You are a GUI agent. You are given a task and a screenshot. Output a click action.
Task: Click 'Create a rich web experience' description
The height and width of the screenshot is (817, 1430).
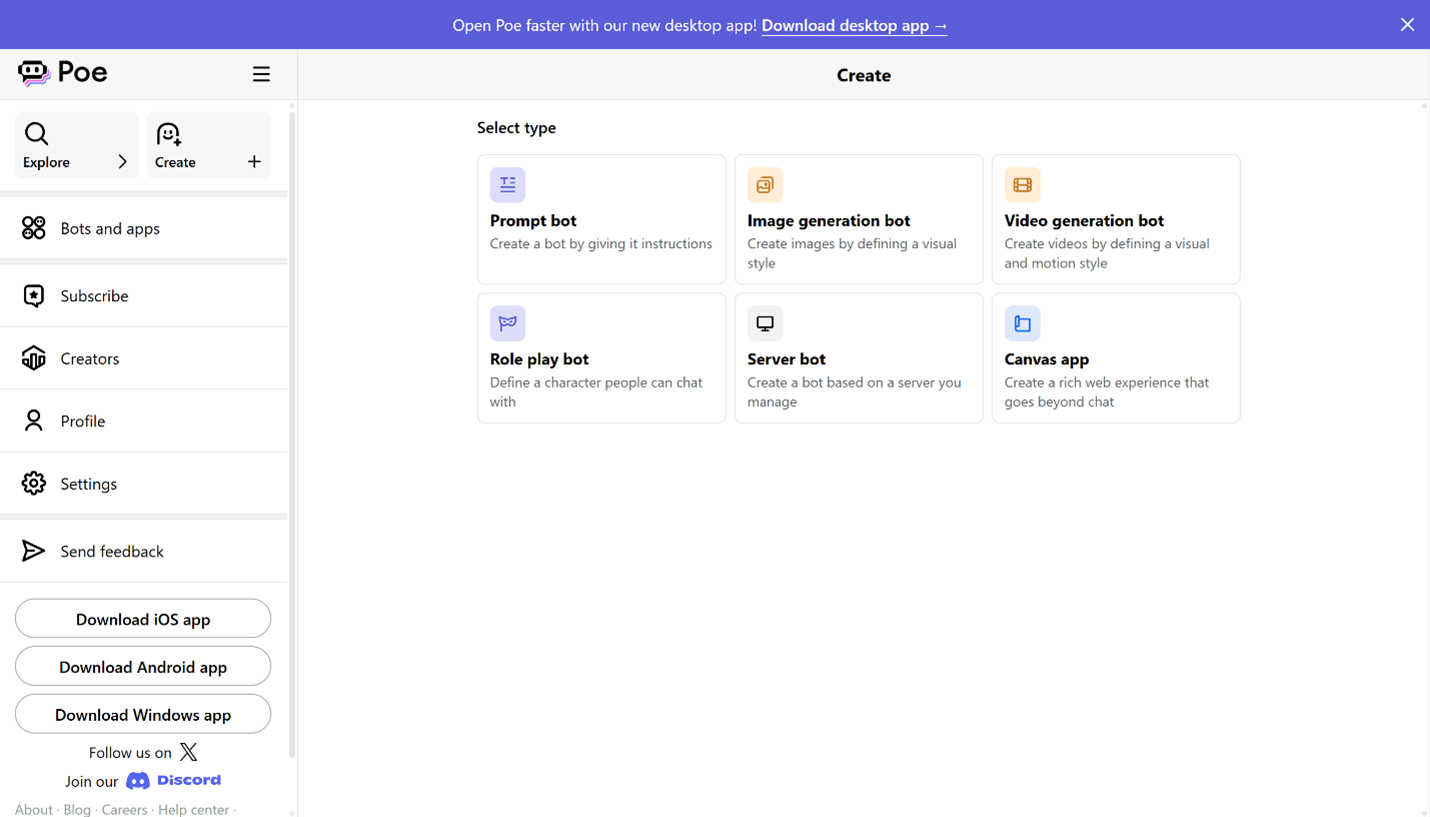(1107, 392)
